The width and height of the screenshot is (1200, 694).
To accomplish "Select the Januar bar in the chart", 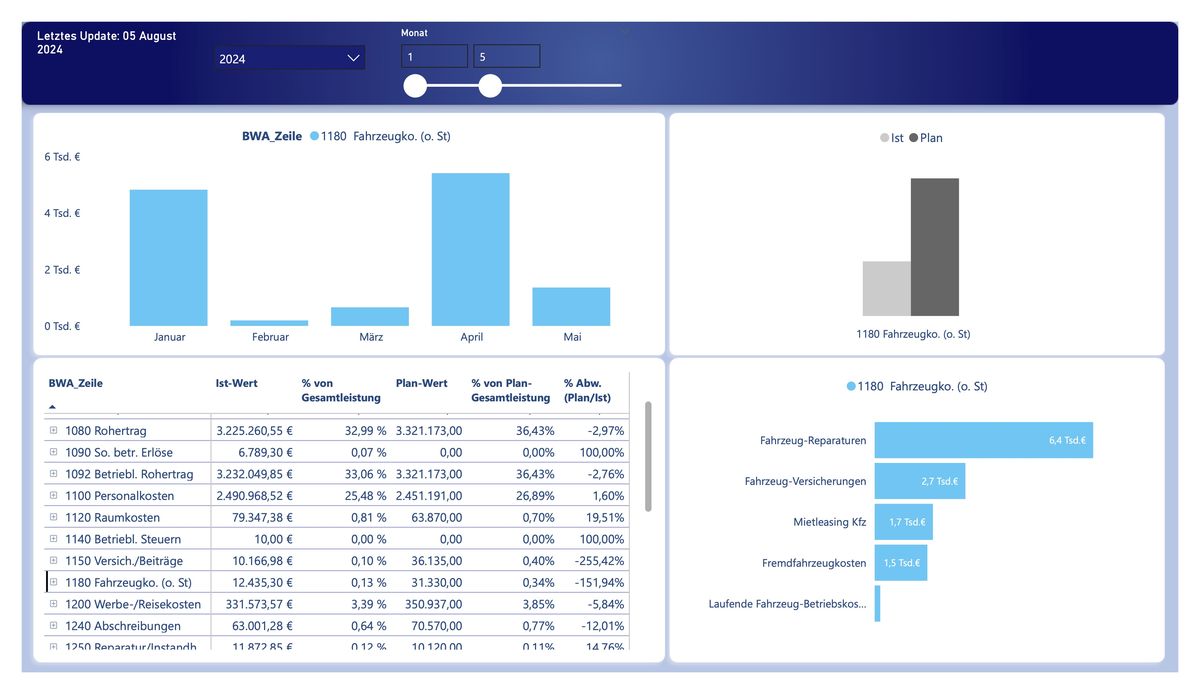I will pyautogui.click(x=169, y=258).
